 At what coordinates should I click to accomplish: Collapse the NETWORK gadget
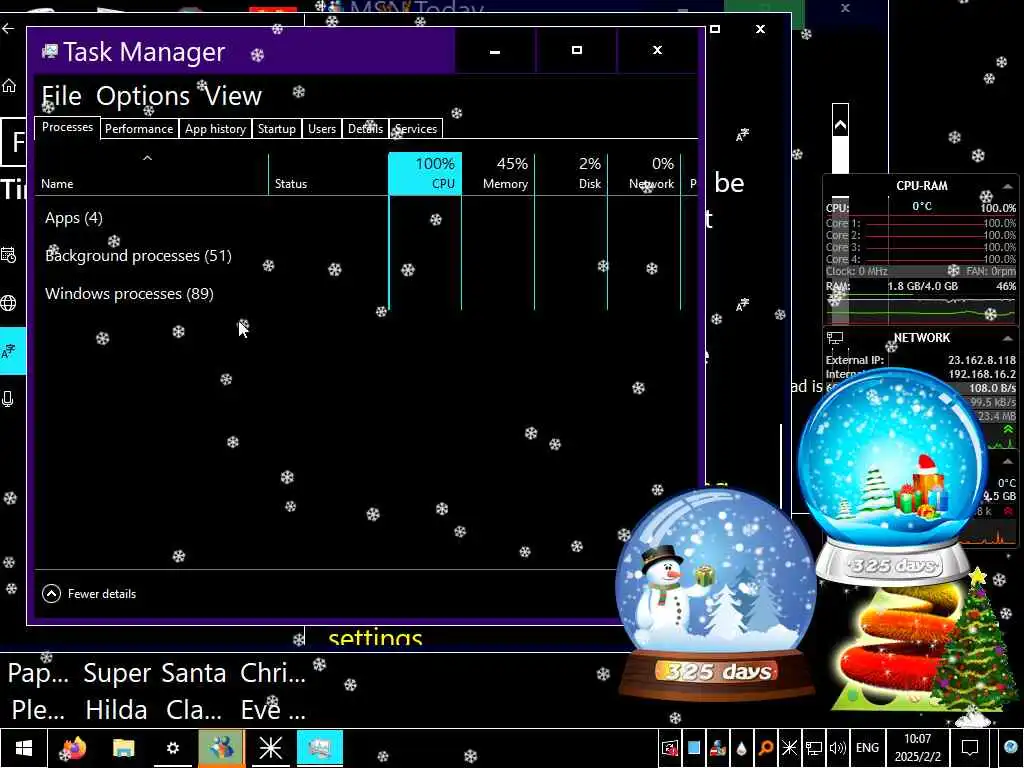point(1008,338)
